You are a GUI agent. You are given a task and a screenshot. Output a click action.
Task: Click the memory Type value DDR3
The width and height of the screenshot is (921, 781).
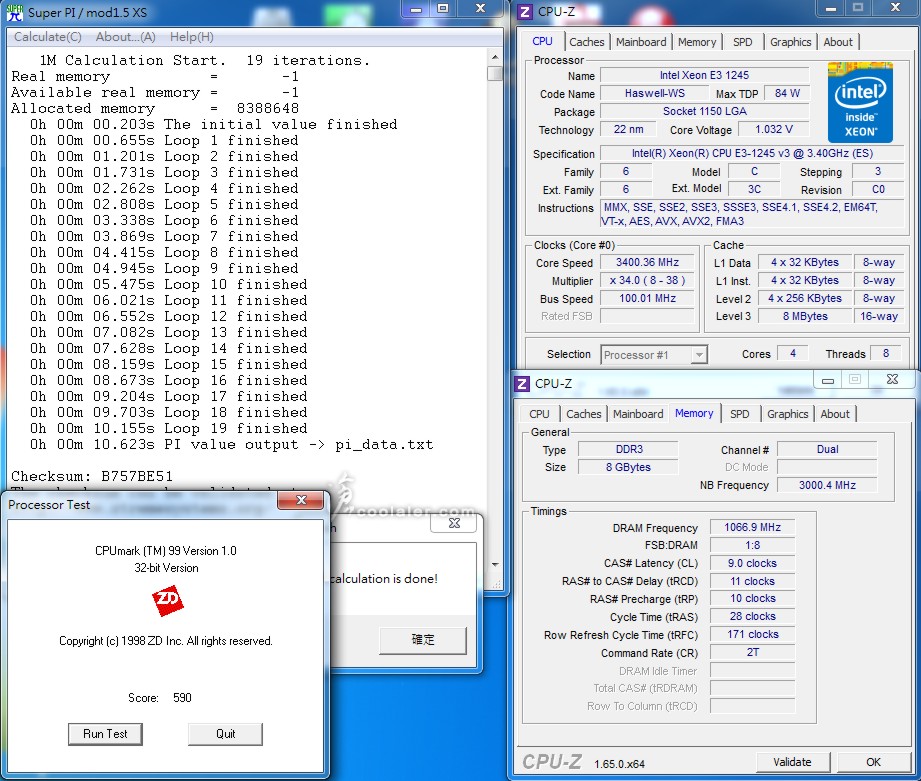click(628, 449)
